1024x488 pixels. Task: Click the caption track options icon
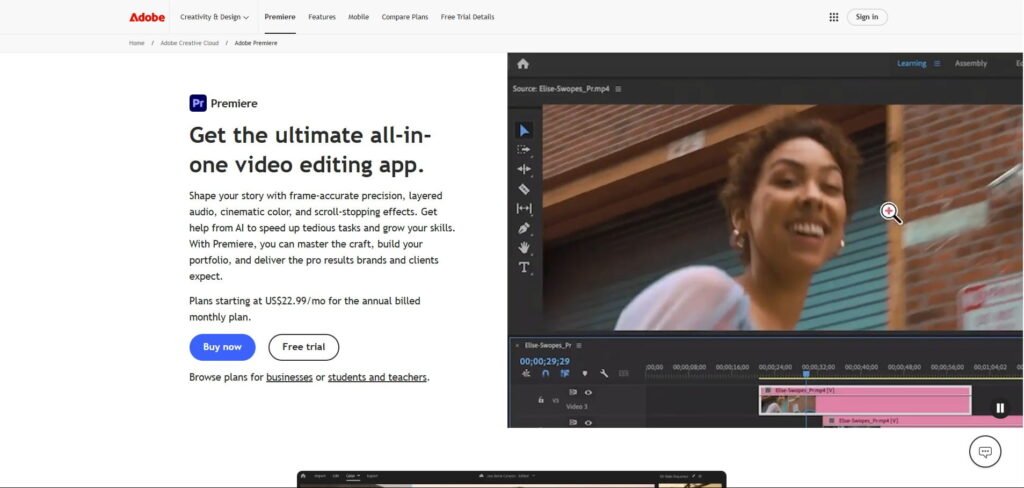[x=624, y=373]
